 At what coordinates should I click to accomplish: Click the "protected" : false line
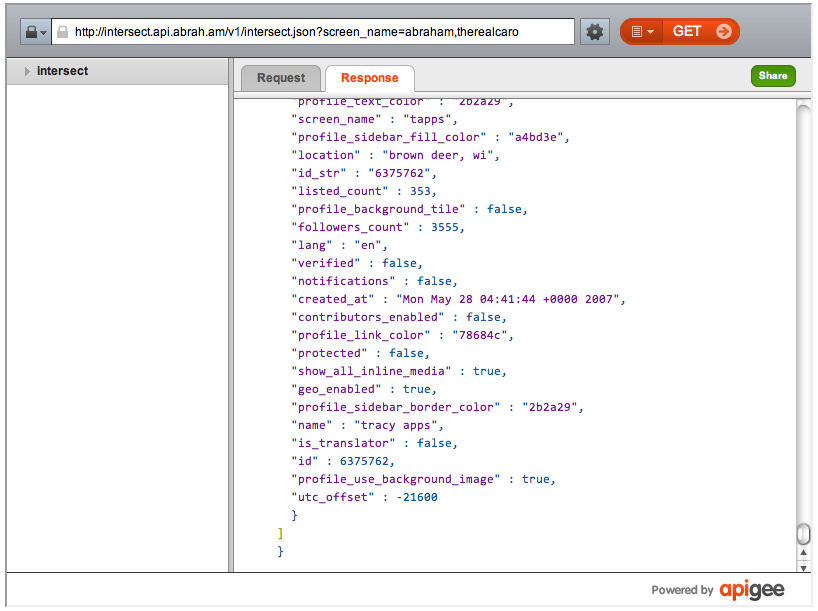360,353
